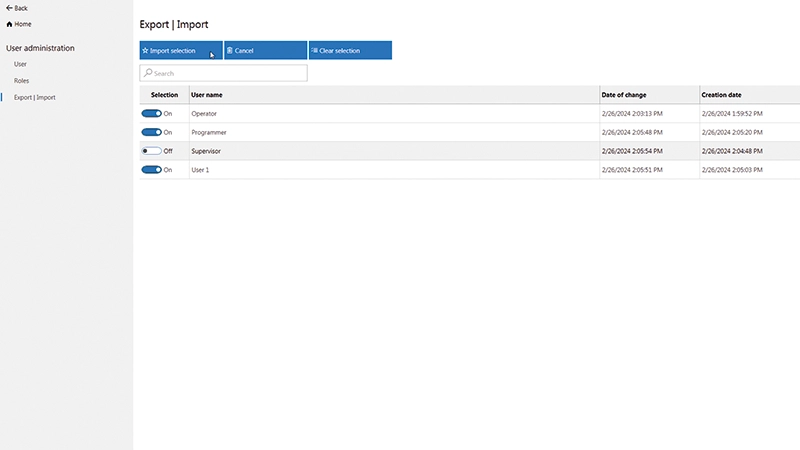Viewport: 800px width, 450px height.
Task: Switch off the User 1 toggle
Action: (x=152, y=170)
